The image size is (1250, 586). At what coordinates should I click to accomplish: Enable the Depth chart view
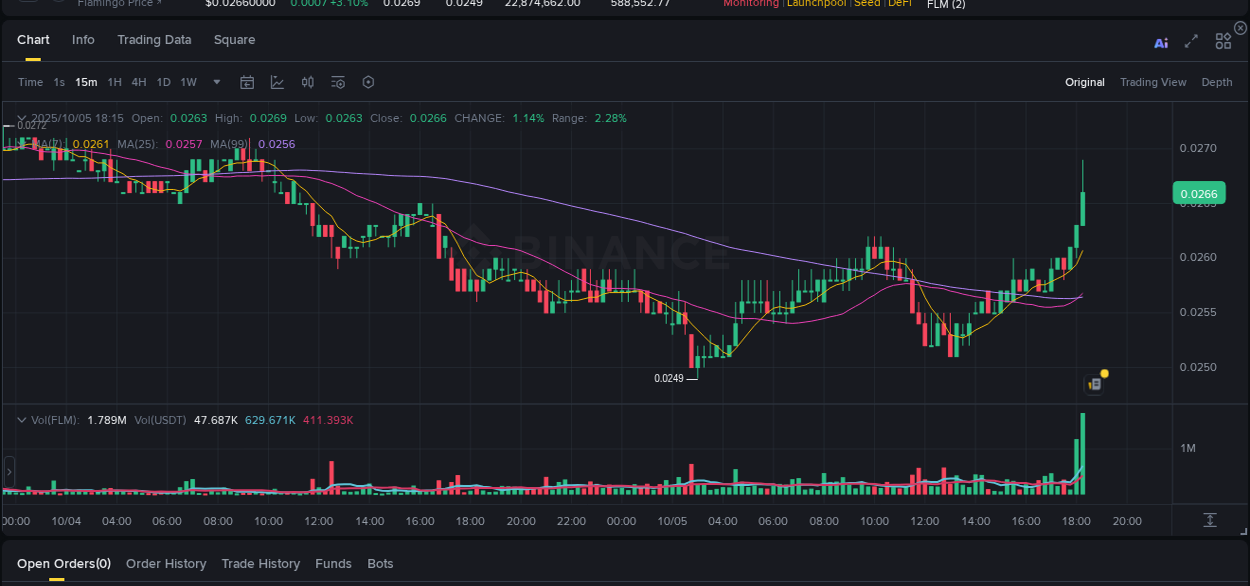pos(1217,82)
